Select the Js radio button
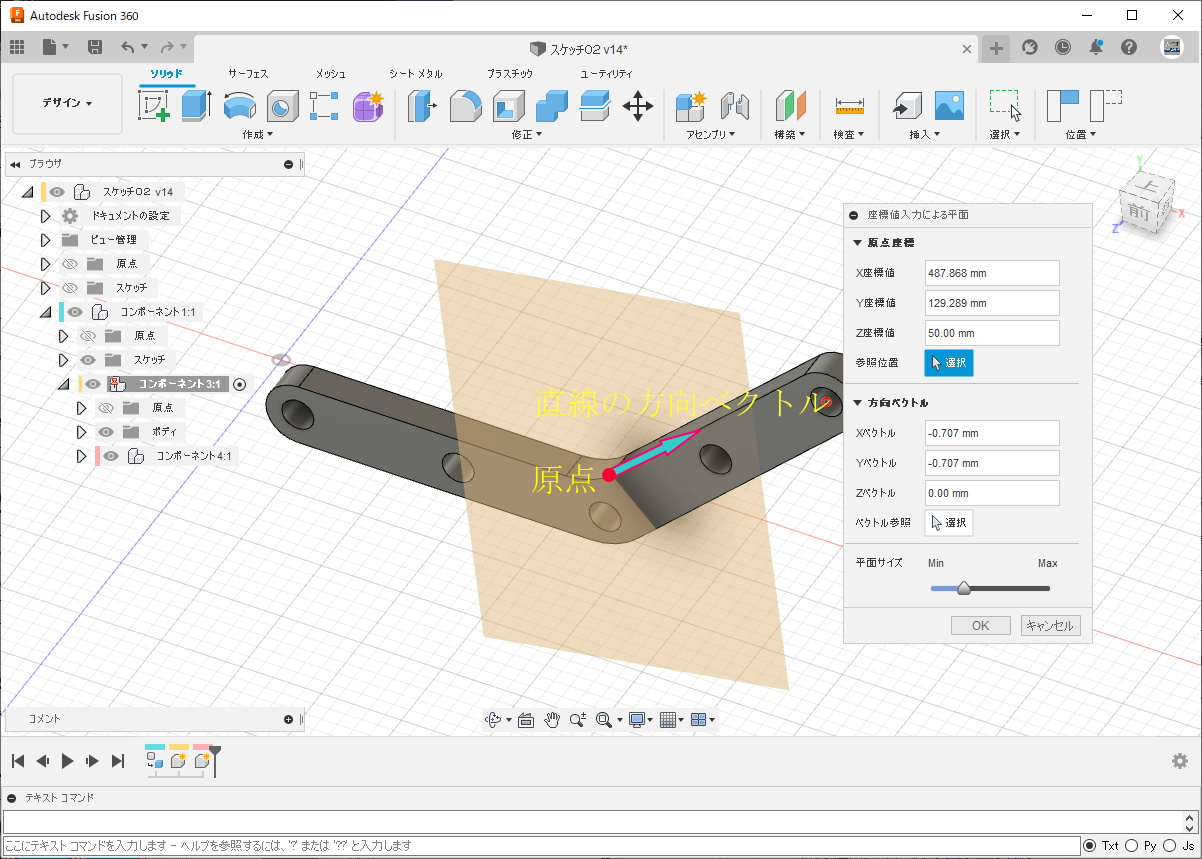 [1171, 846]
